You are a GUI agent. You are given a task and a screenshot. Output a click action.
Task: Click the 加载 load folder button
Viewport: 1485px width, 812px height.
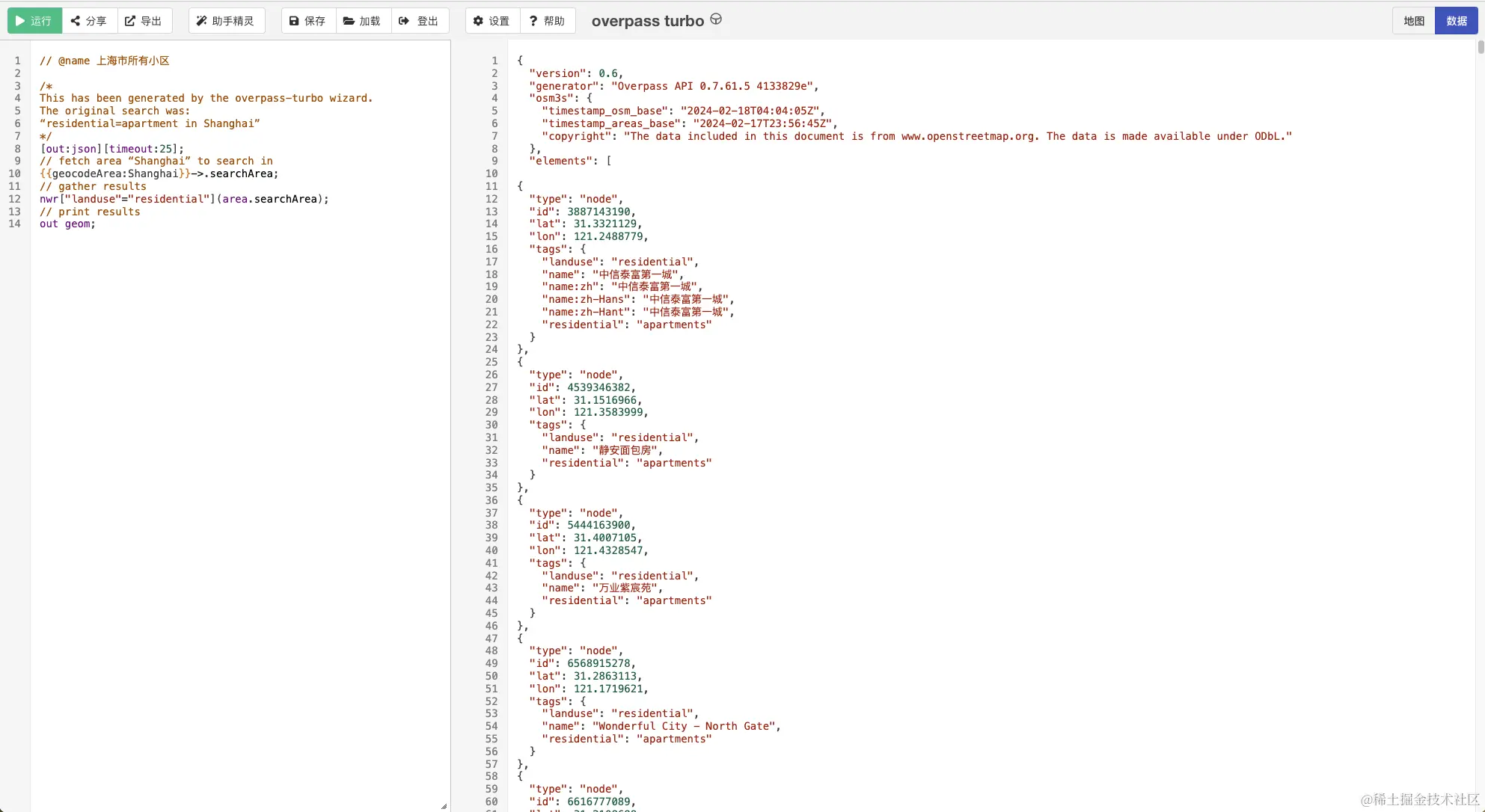tap(363, 21)
